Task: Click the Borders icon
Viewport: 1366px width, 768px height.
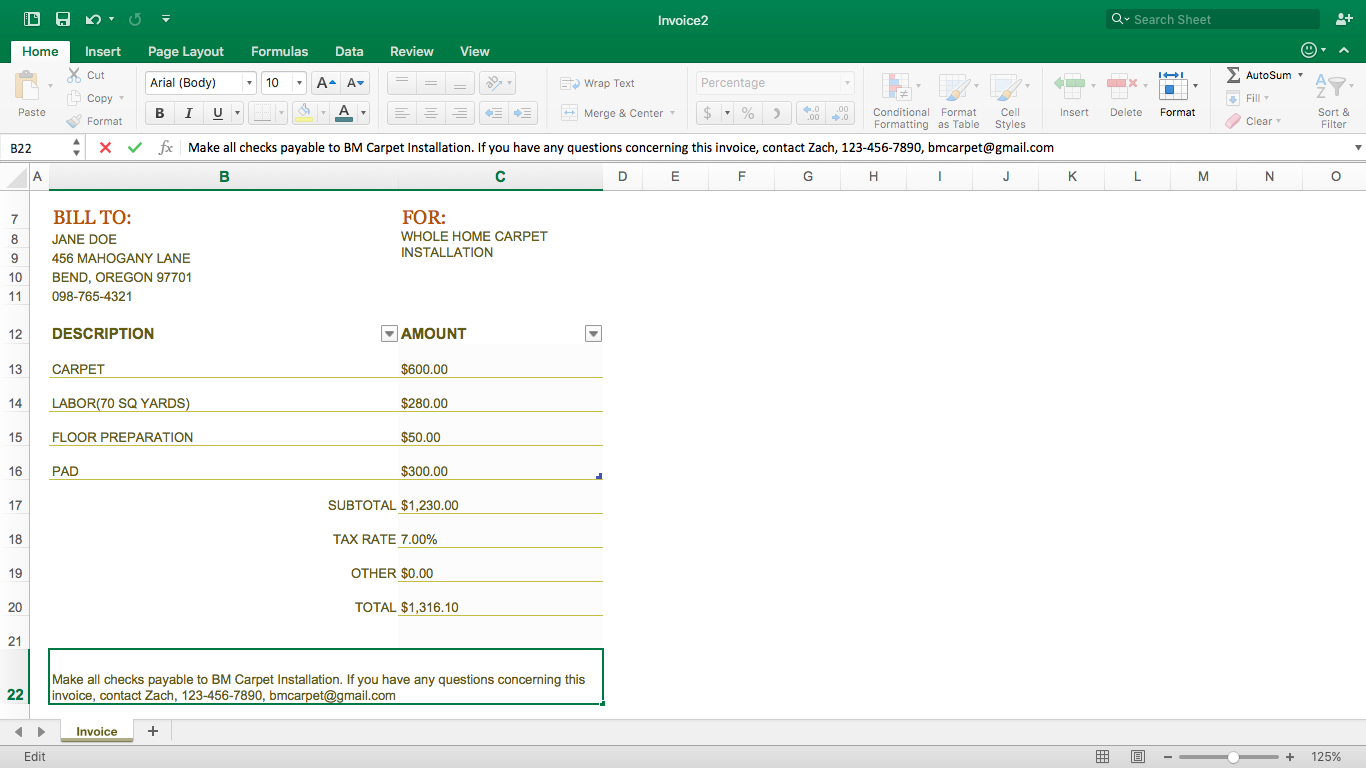Action: pos(262,113)
